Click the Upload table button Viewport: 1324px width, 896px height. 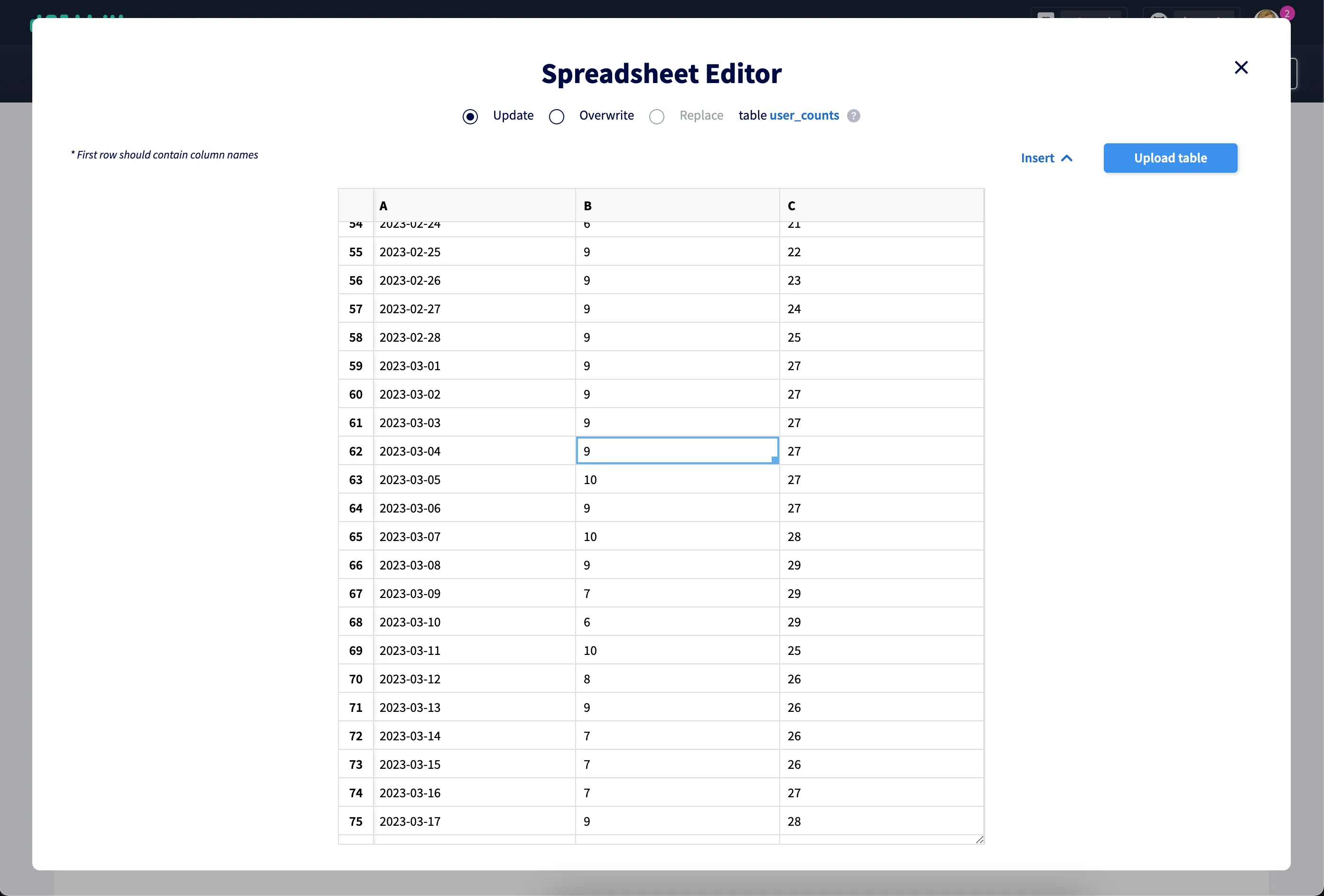pos(1170,158)
